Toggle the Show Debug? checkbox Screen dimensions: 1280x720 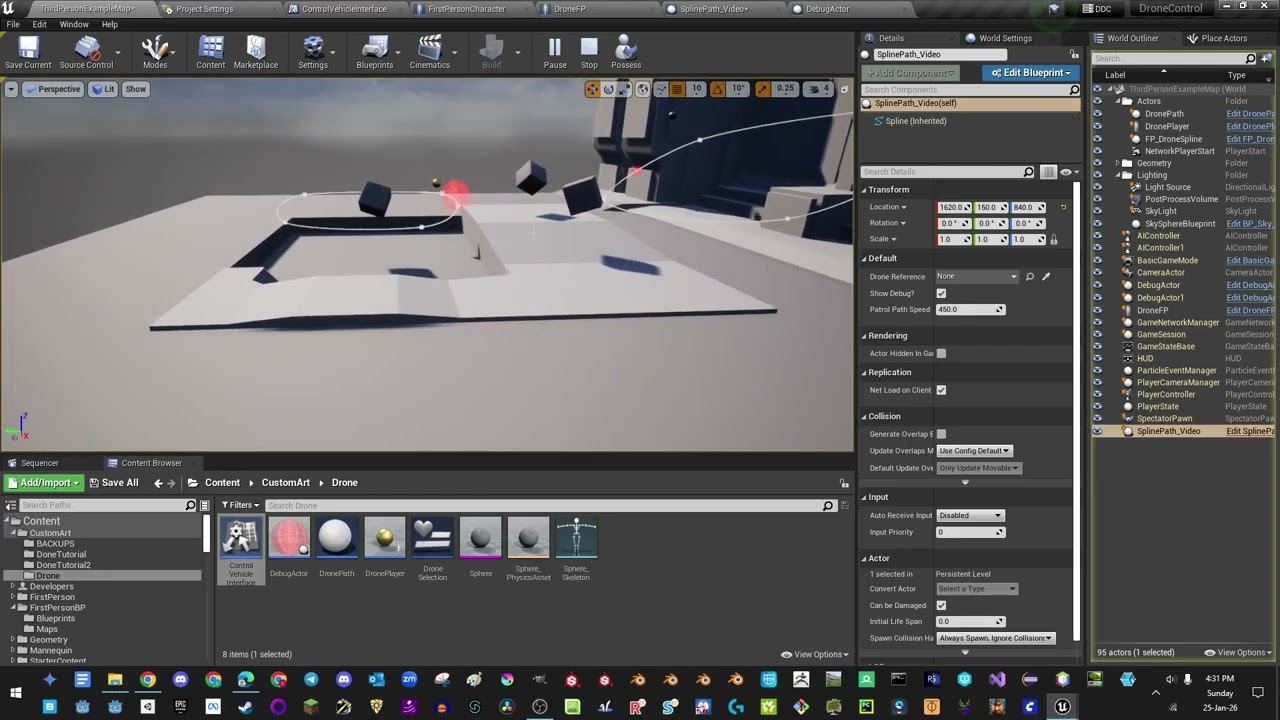[x=941, y=293]
